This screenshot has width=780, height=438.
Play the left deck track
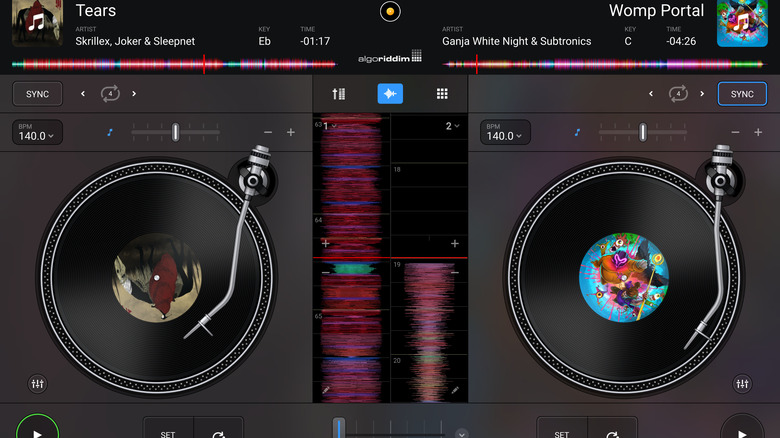pos(38,432)
